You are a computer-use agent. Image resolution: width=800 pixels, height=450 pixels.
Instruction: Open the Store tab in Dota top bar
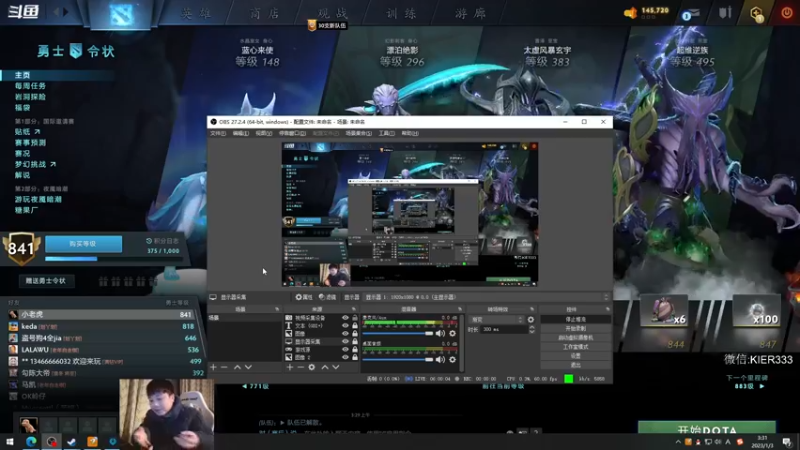point(265,13)
